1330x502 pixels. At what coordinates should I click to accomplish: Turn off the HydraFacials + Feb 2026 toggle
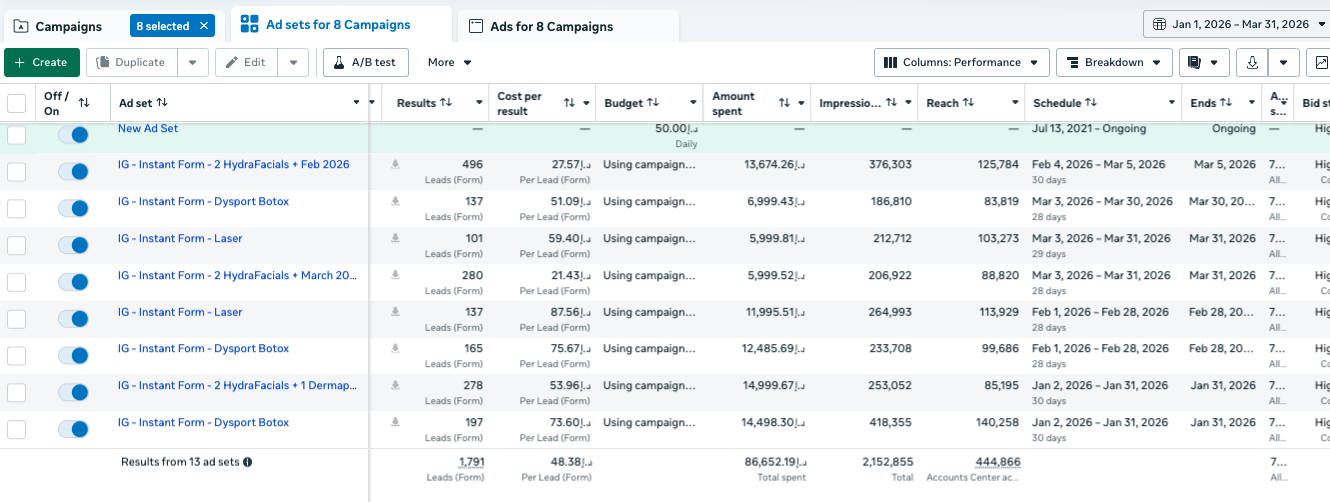pyautogui.click(x=73, y=172)
